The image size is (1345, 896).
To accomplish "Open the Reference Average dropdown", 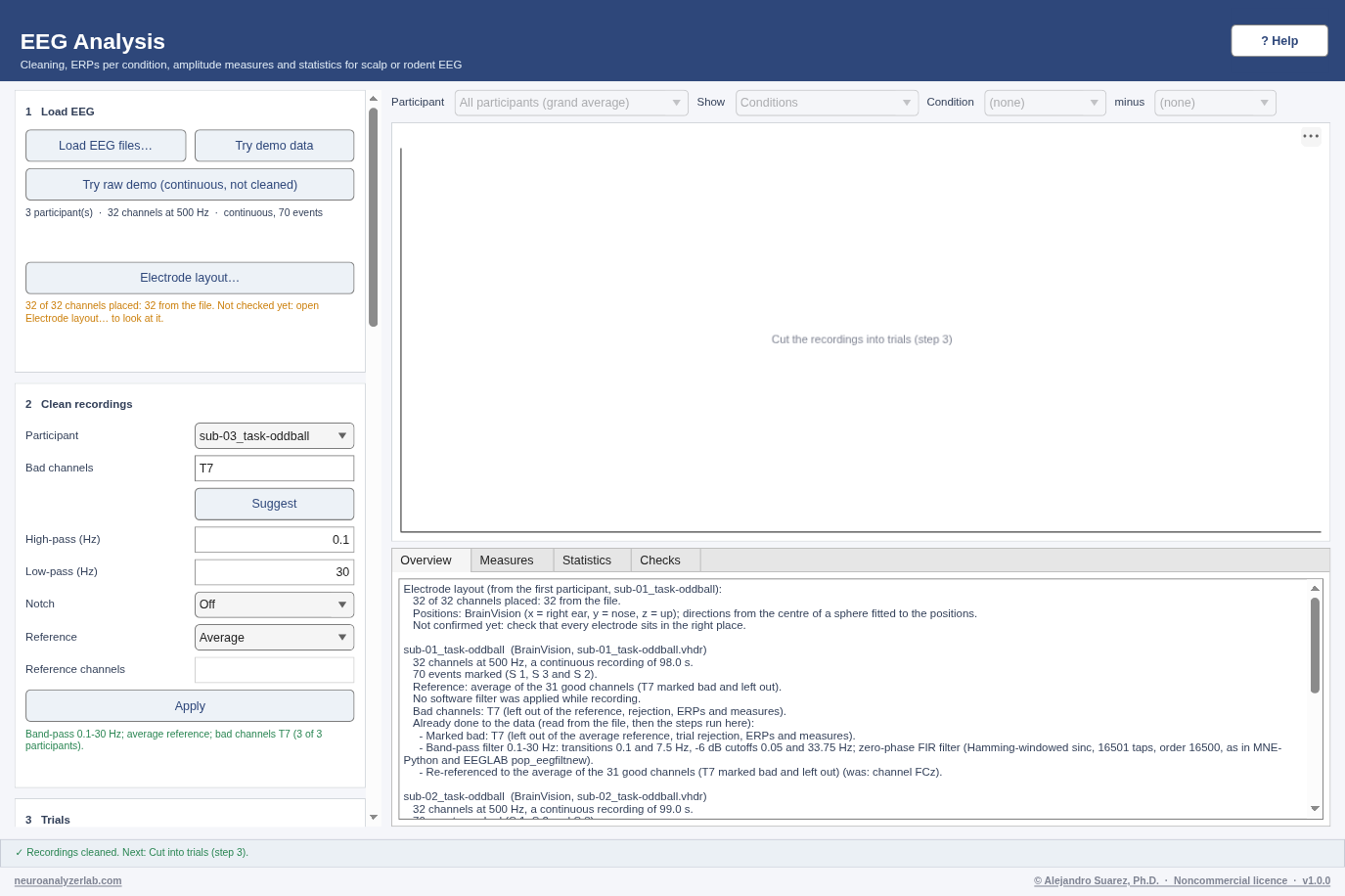I will (x=274, y=638).
